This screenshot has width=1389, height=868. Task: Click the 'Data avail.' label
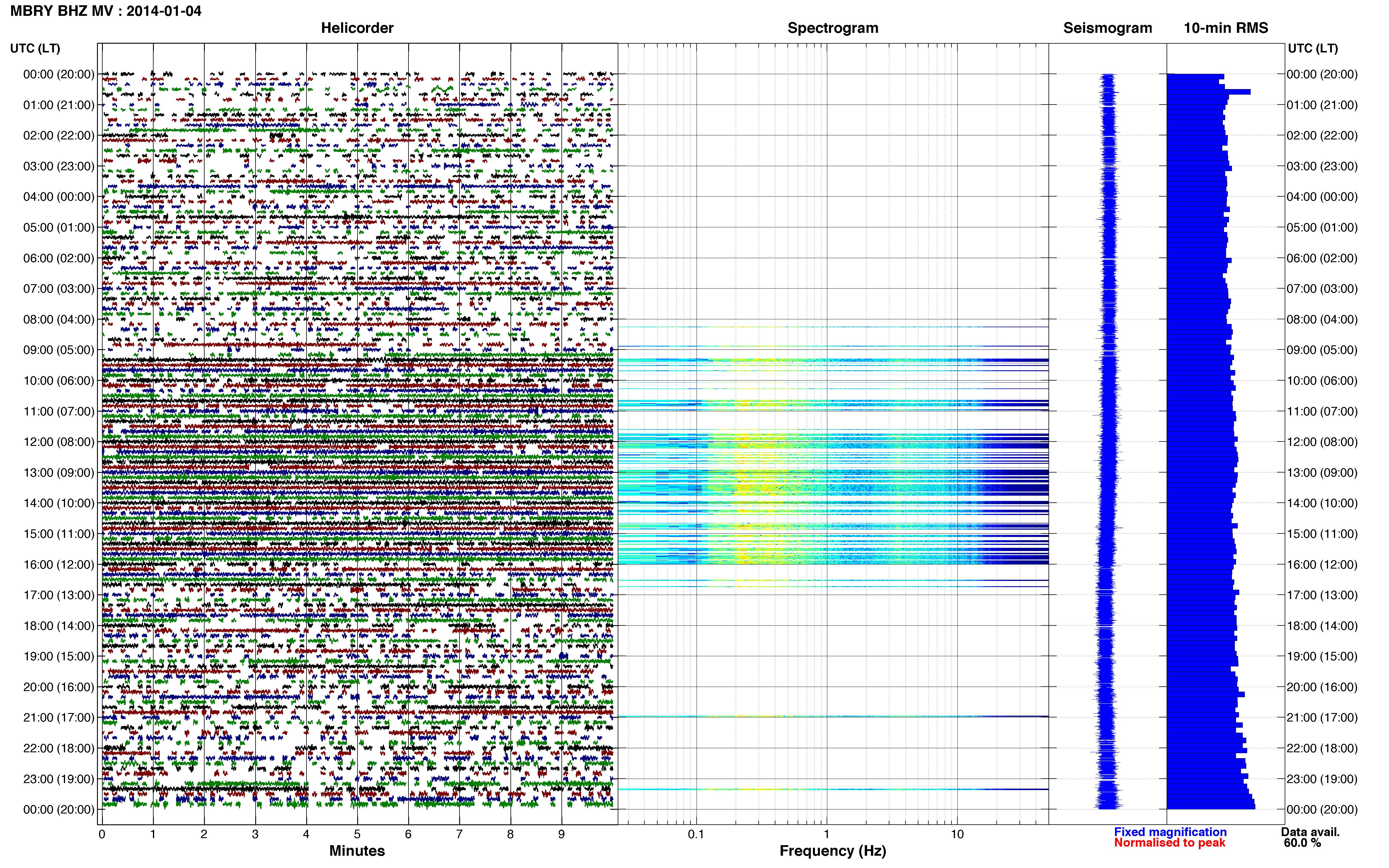click(x=1310, y=832)
